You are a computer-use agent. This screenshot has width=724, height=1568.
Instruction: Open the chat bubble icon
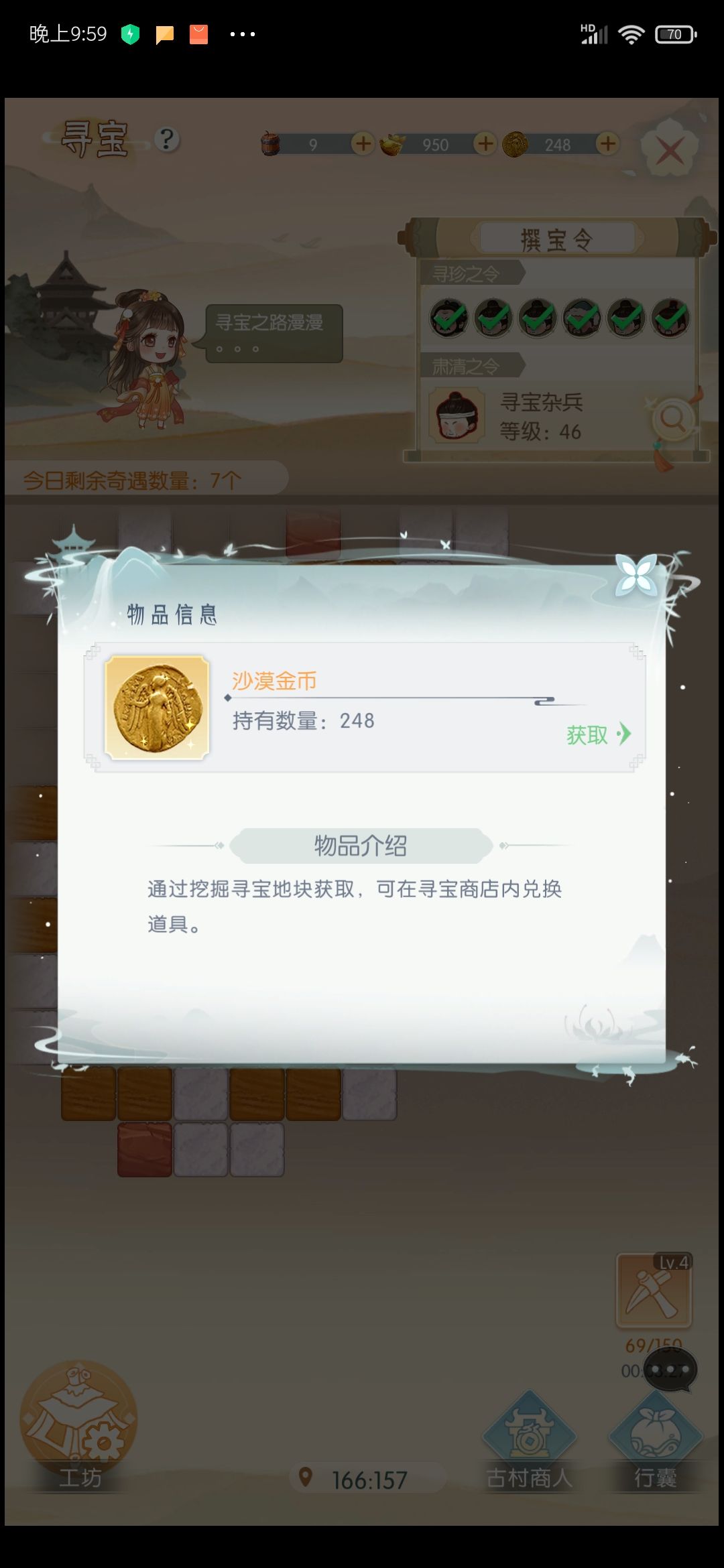click(x=670, y=1370)
